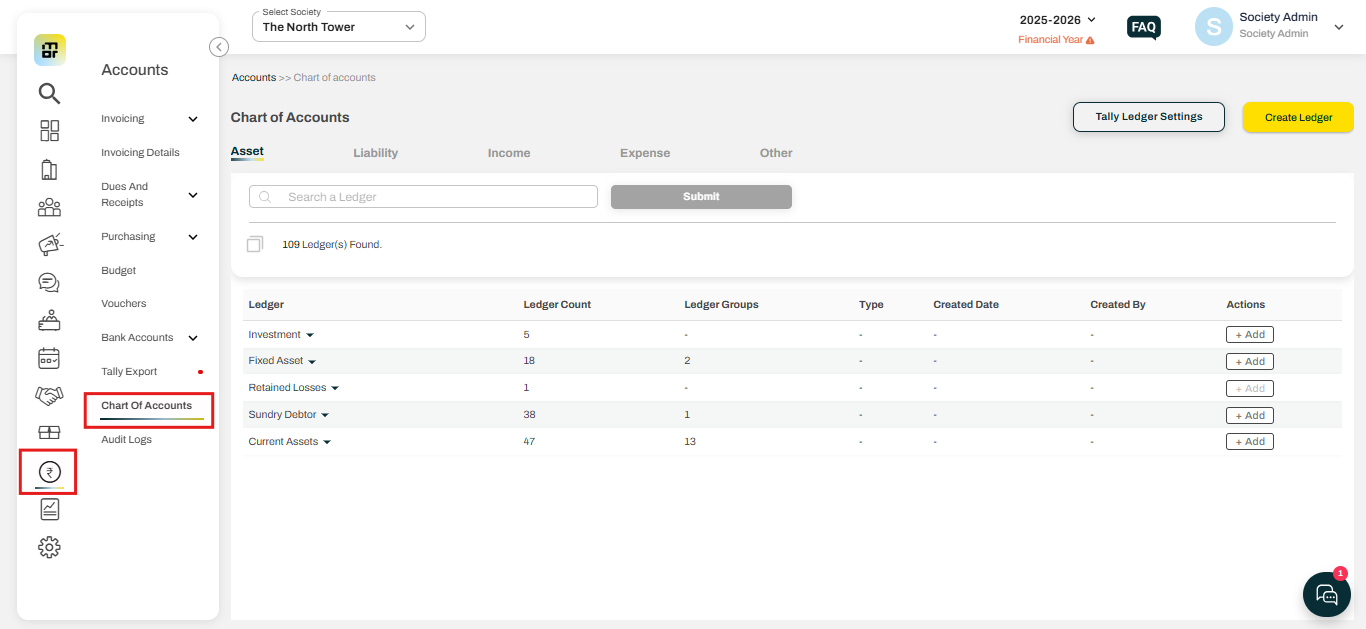Open the handshake icon in sidebar

pos(49,396)
